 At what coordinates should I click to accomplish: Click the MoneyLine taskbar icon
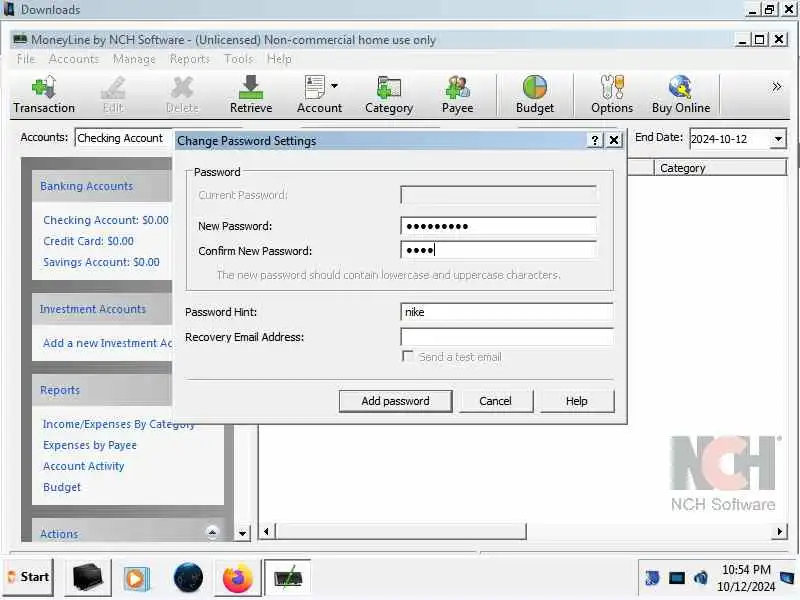click(288, 578)
